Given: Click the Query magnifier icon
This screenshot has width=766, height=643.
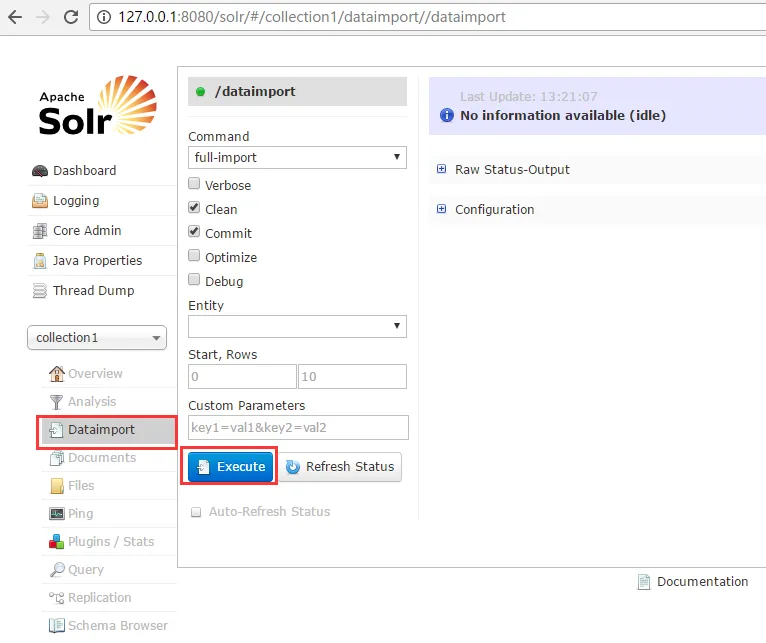Looking at the screenshot, I should coord(57,570).
